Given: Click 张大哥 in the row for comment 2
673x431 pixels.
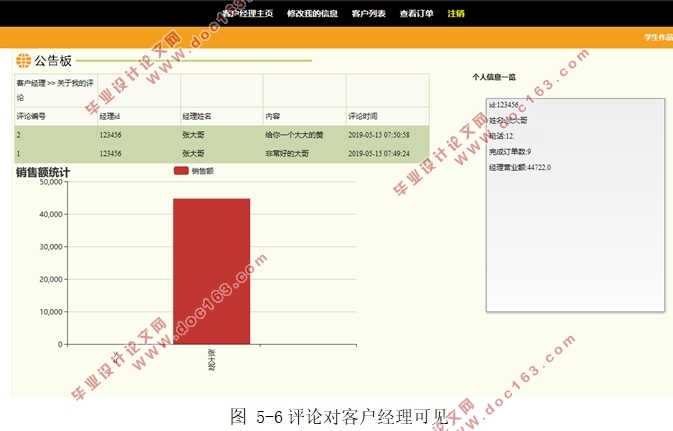Looking at the screenshot, I should pyautogui.click(x=193, y=135).
